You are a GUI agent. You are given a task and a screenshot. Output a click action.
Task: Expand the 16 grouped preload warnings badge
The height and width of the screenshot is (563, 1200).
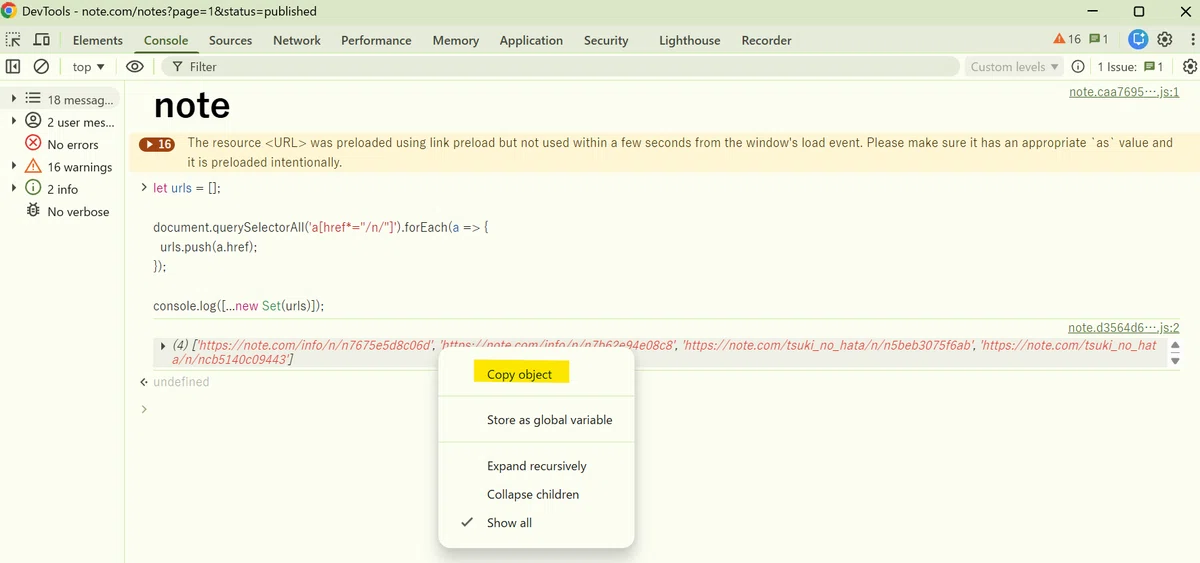[157, 144]
